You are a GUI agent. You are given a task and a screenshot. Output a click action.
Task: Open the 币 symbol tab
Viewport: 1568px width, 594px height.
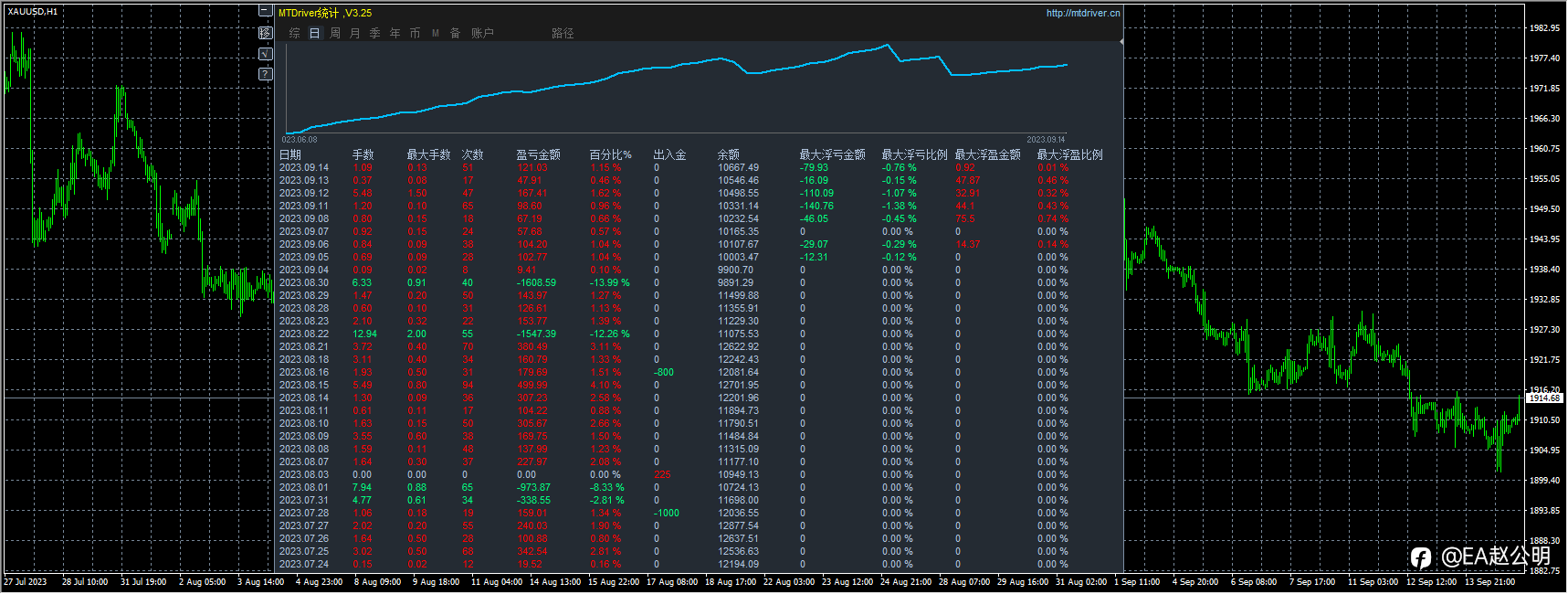tap(416, 34)
